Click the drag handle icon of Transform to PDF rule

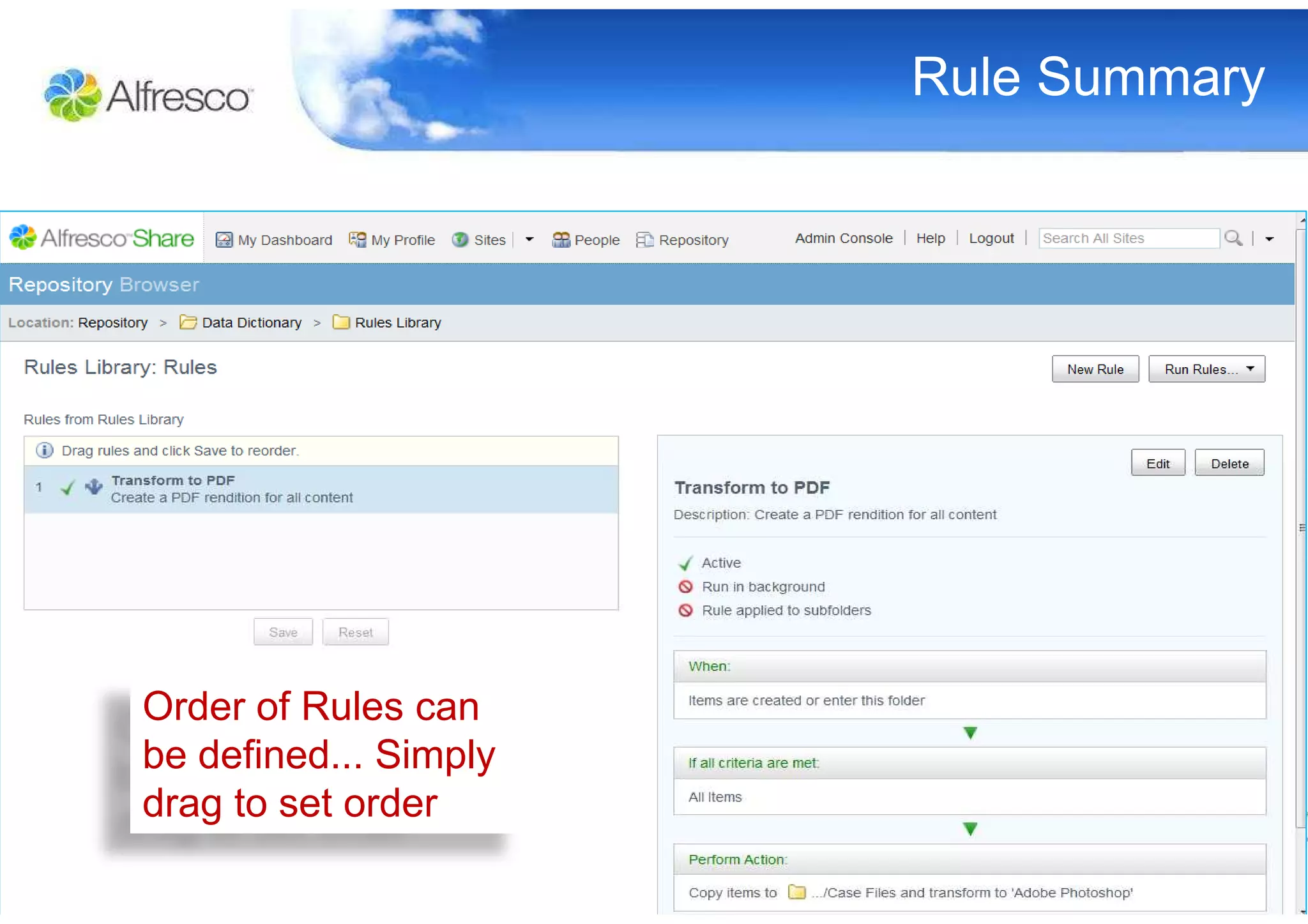(94, 487)
